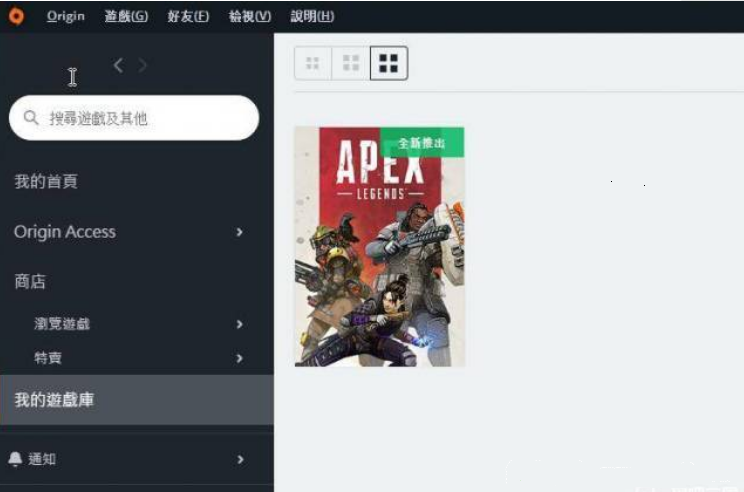Switch to medium tile view
The height and width of the screenshot is (492, 744).
coord(351,63)
